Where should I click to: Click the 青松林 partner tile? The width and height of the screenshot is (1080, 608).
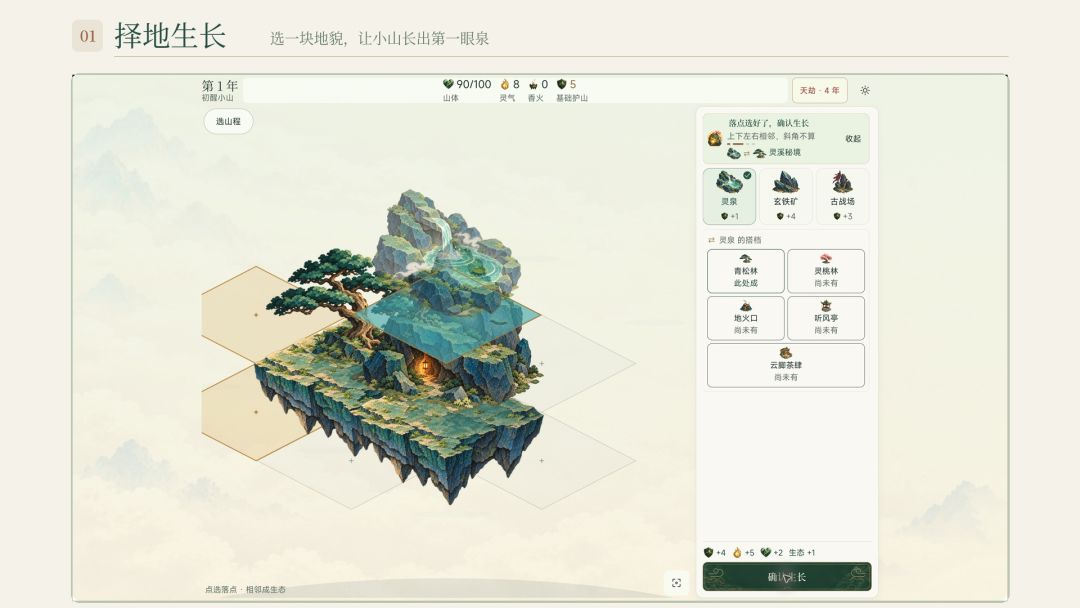click(745, 271)
